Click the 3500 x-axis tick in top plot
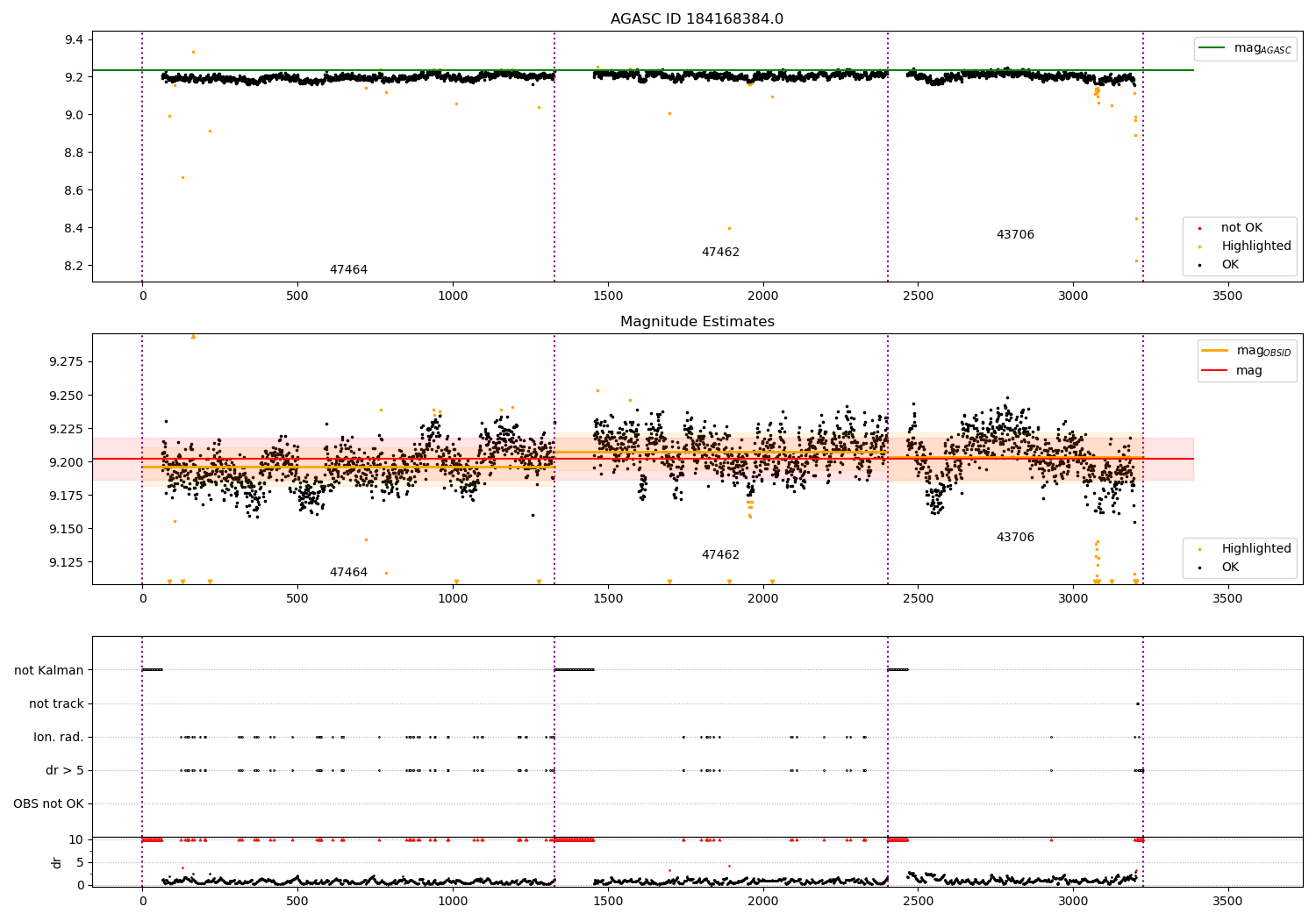The width and height of the screenshot is (1316, 921). [x=1227, y=296]
